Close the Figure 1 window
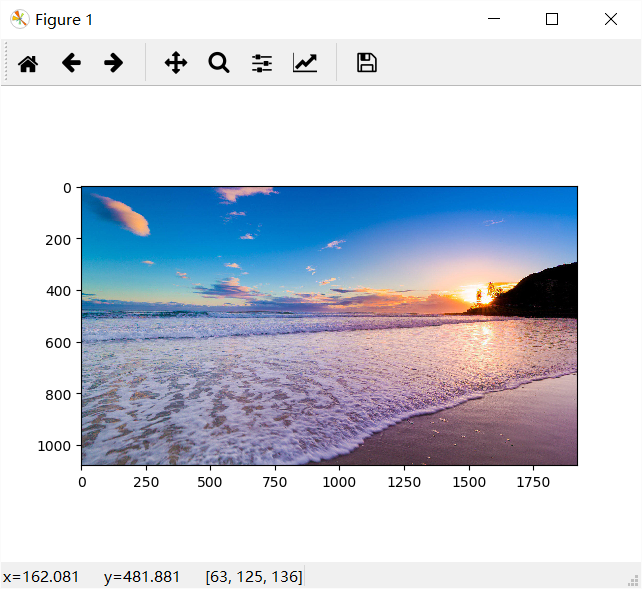Viewport: 642px width, 589px height. pos(611,19)
